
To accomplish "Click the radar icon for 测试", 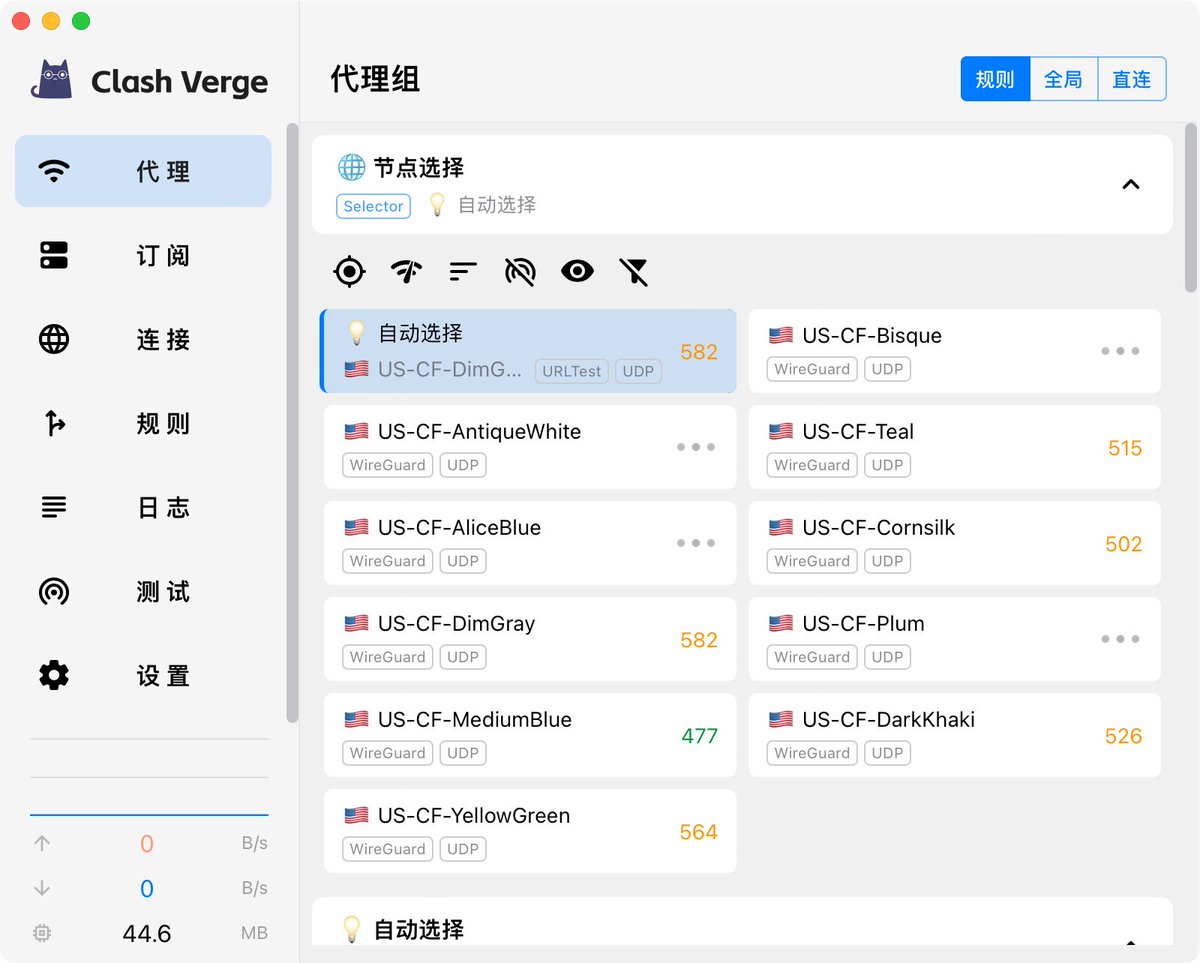I will click(54, 591).
